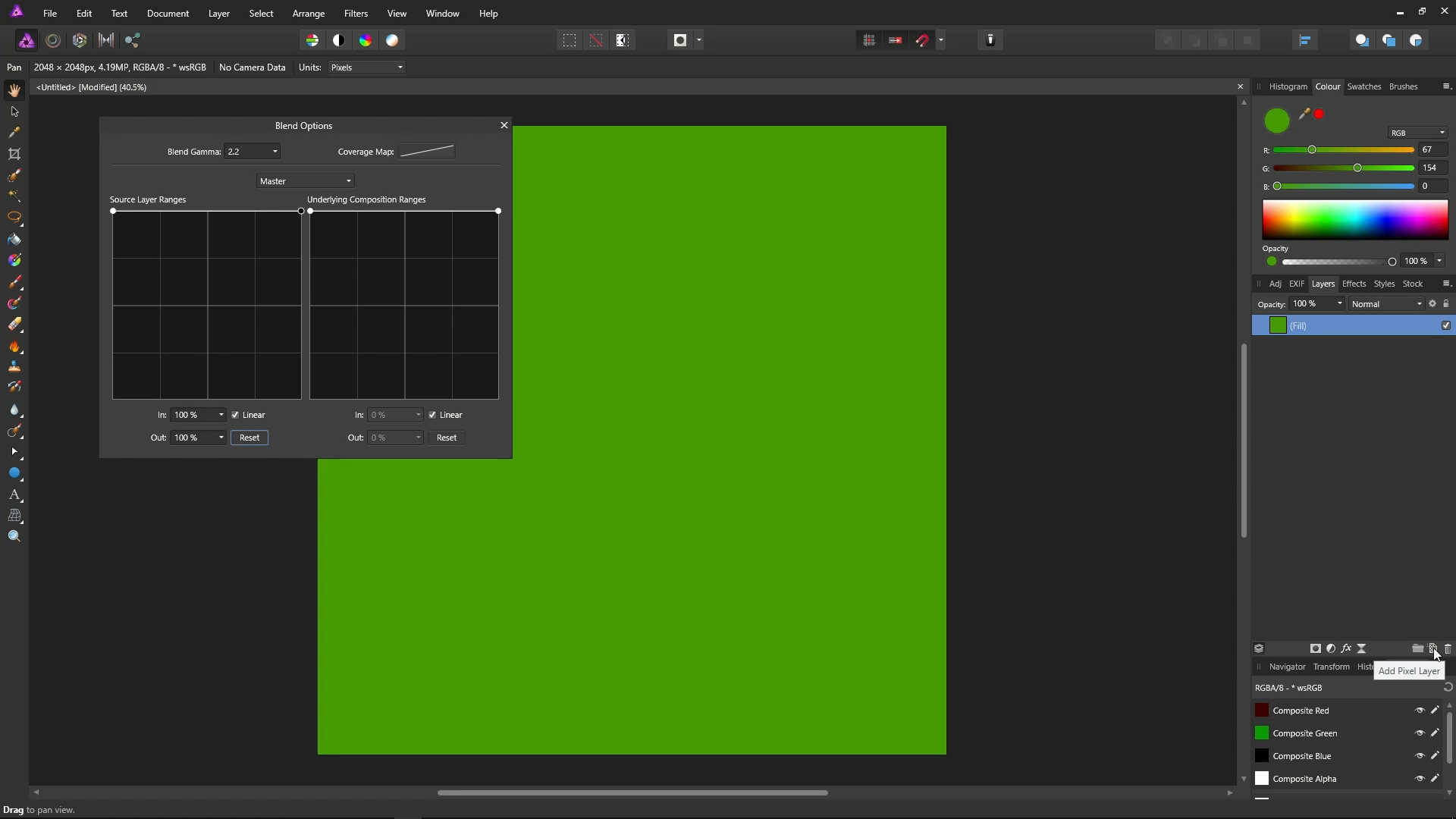Viewport: 1456px width, 819px height.
Task: Click Reset under Source Layer Ranges
Action: click(249, 438)
